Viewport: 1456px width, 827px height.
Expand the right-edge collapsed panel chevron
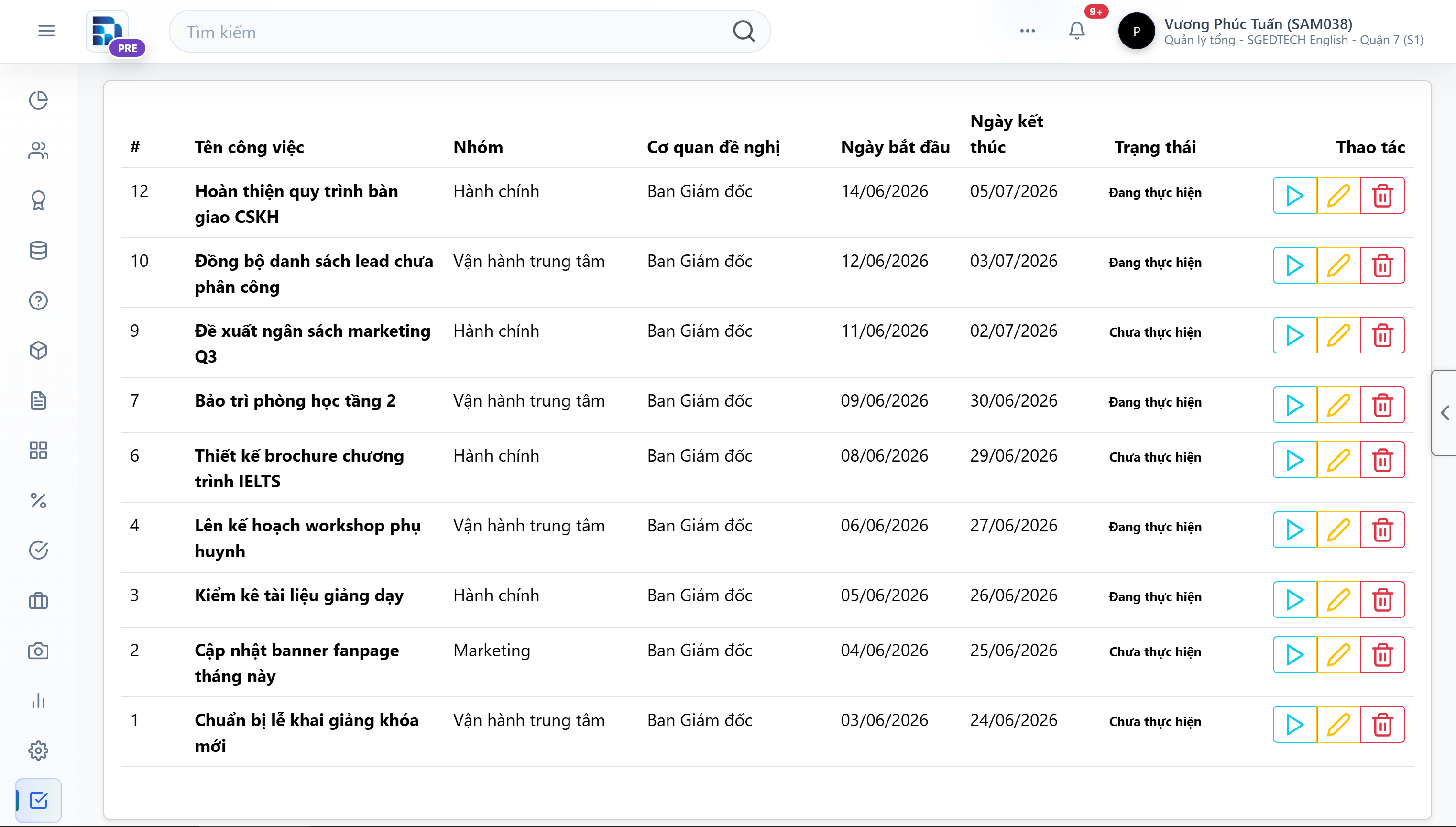(x=1445, y=412)
